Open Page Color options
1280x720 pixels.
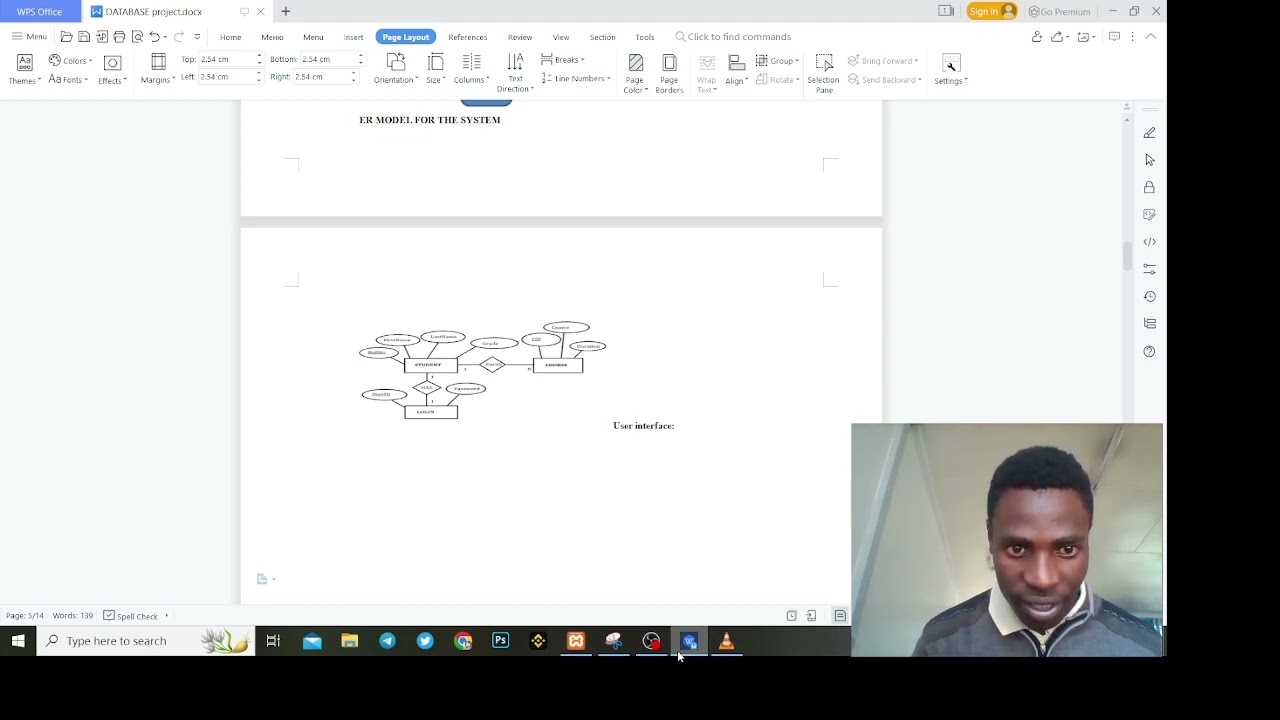[635, 74]
